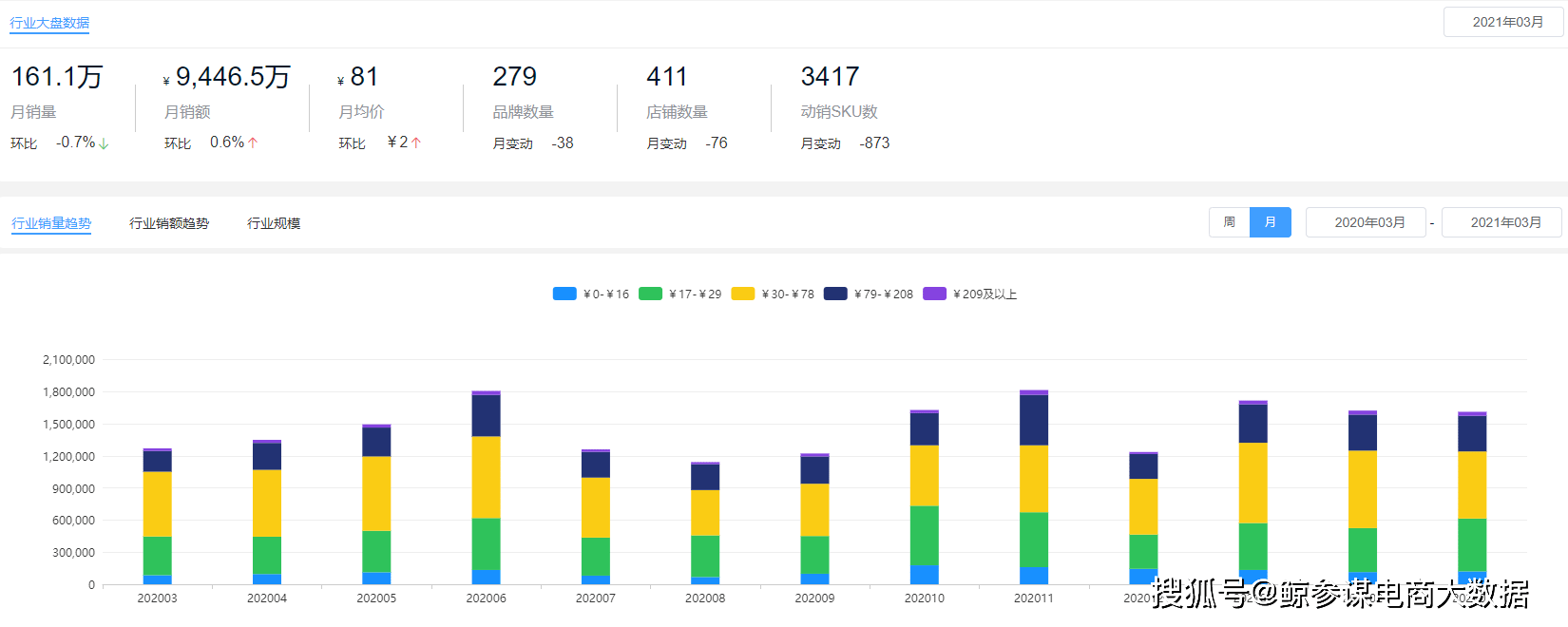Click the 202011 stacked bar
The height and width of the screenshot is (627, 1568).
pyautogui.click(x=1034, y=487)
